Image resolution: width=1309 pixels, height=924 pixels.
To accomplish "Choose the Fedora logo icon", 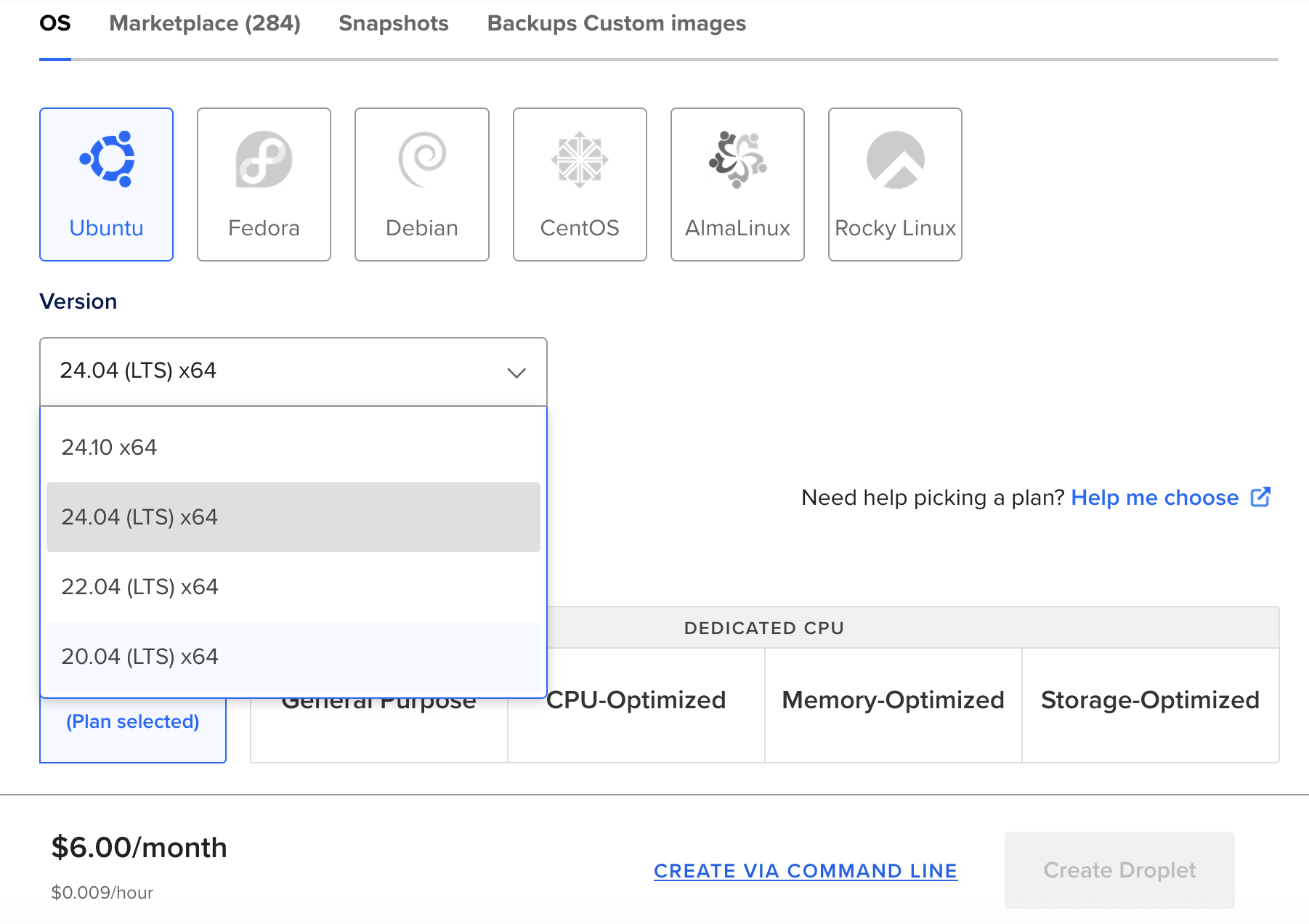I will pos(264,159).
